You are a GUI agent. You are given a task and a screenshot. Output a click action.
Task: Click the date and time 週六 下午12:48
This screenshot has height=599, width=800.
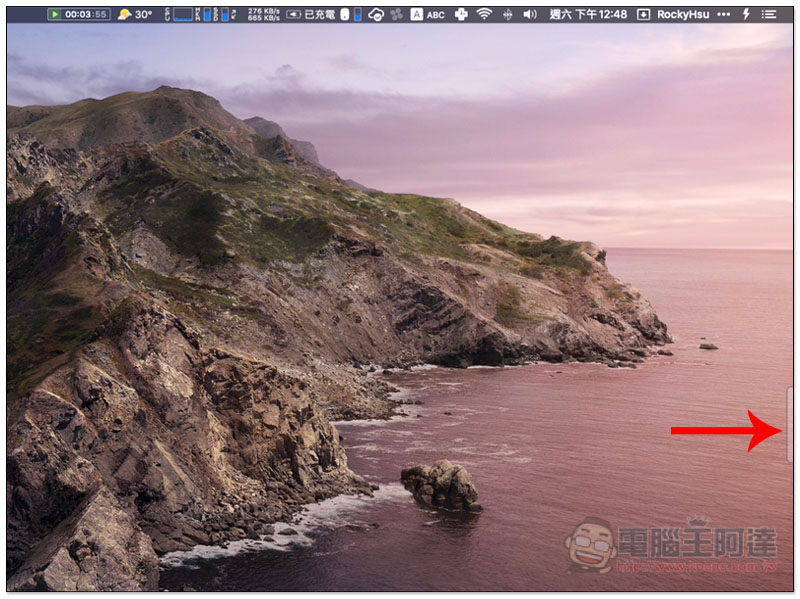(x=587, y=14)
